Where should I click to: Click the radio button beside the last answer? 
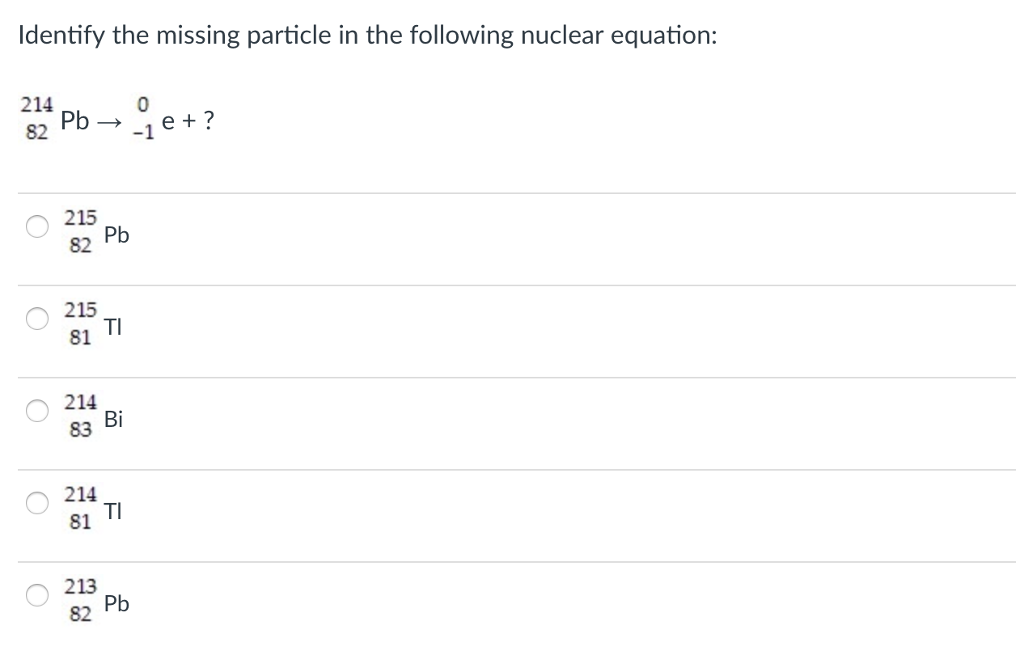(36, 595)
